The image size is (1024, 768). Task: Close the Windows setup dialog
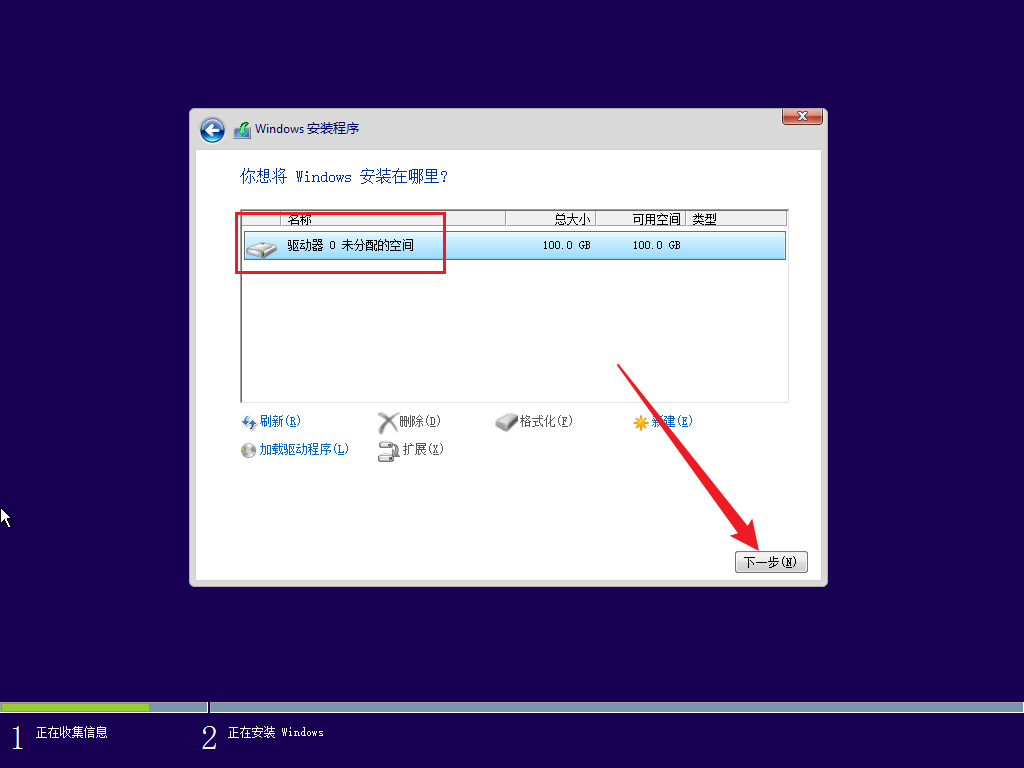pyautogui.click(x=802, y=116)
